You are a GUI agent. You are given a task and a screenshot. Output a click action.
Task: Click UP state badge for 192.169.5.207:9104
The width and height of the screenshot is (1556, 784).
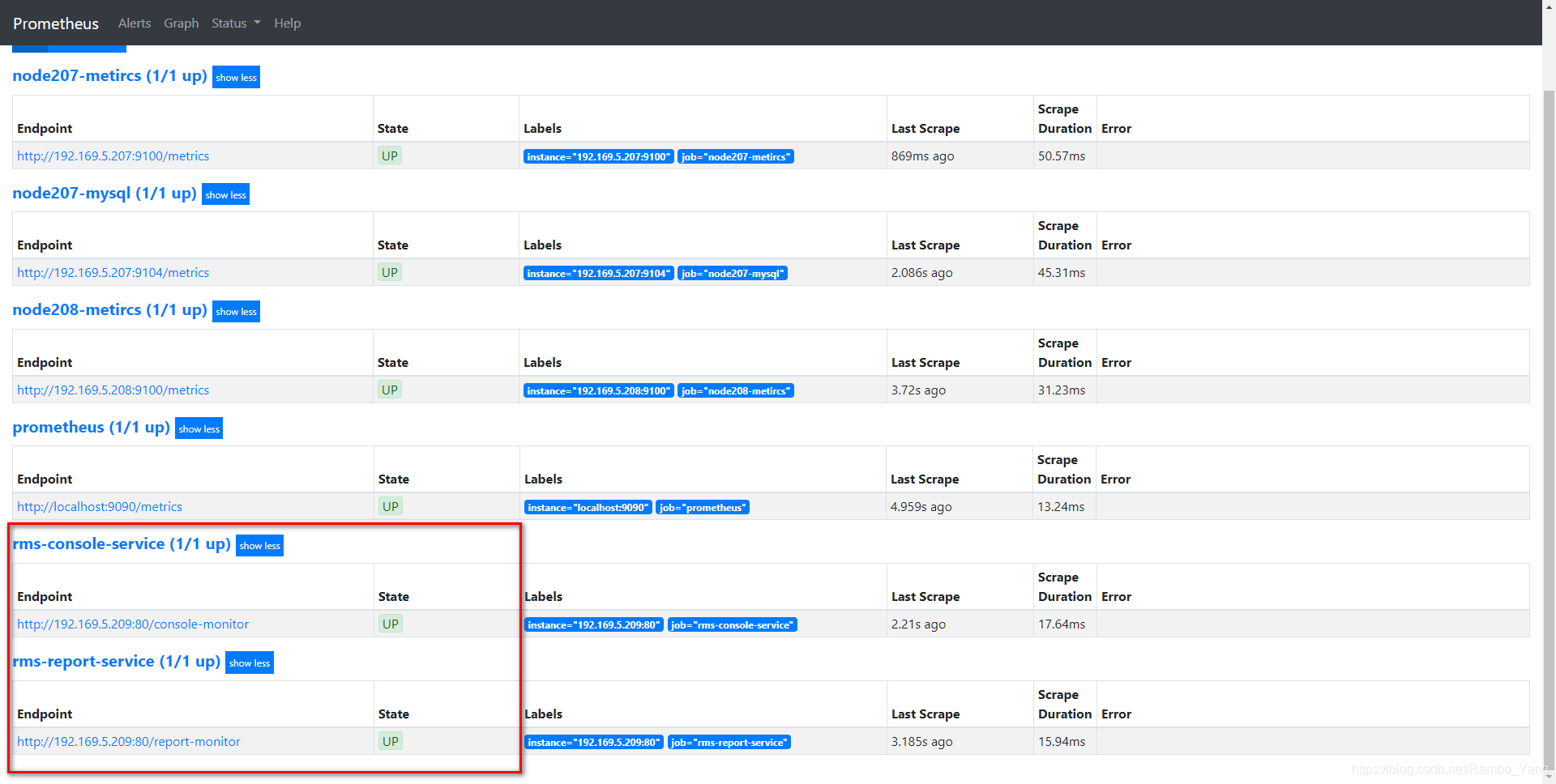390,272
